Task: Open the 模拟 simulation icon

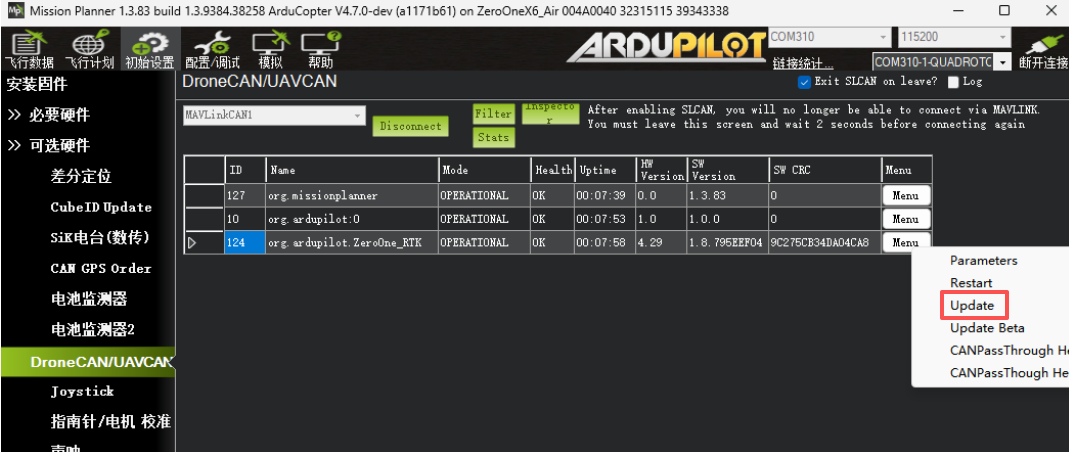Action: coord(271,50)
